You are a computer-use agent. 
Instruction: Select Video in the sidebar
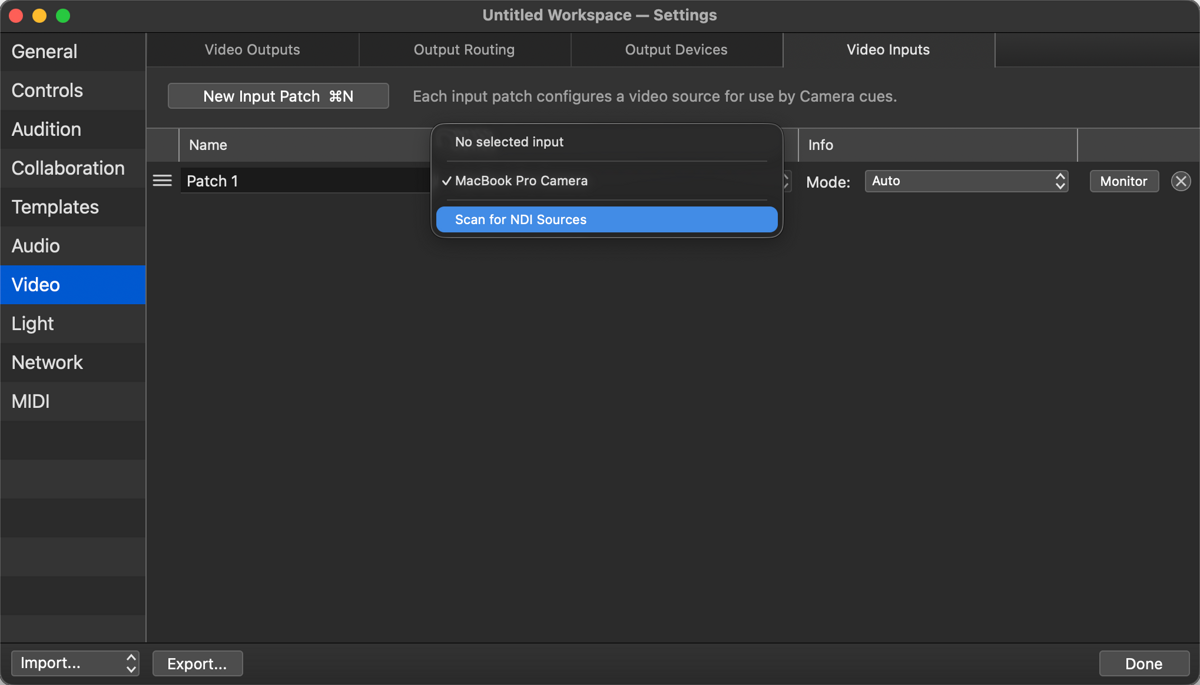(73, 285)
